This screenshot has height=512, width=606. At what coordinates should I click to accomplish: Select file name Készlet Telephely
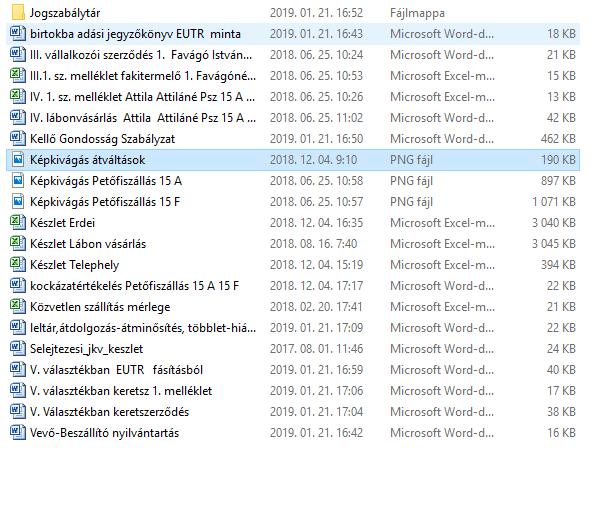pyautogui.click(x=74, y=265)
